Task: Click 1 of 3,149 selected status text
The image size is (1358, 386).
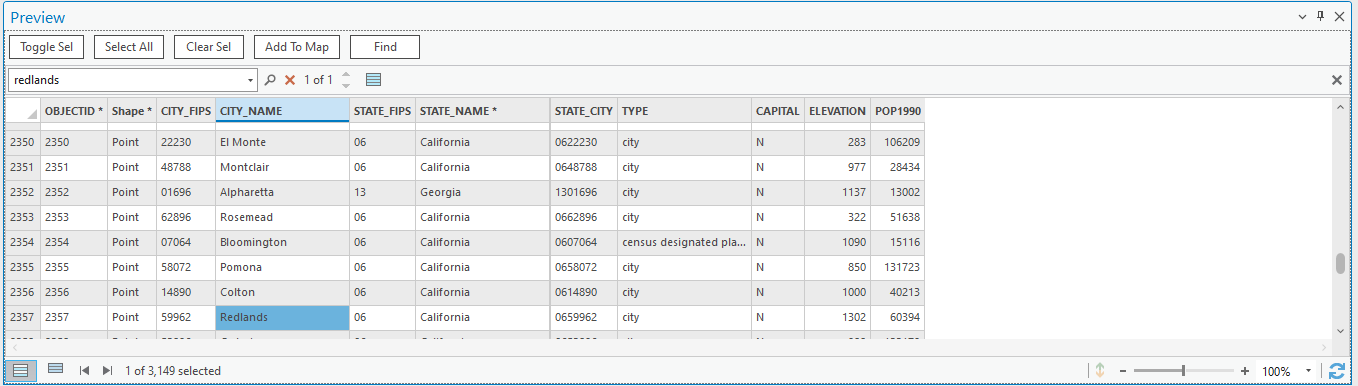Action: (x=173, y=371)
